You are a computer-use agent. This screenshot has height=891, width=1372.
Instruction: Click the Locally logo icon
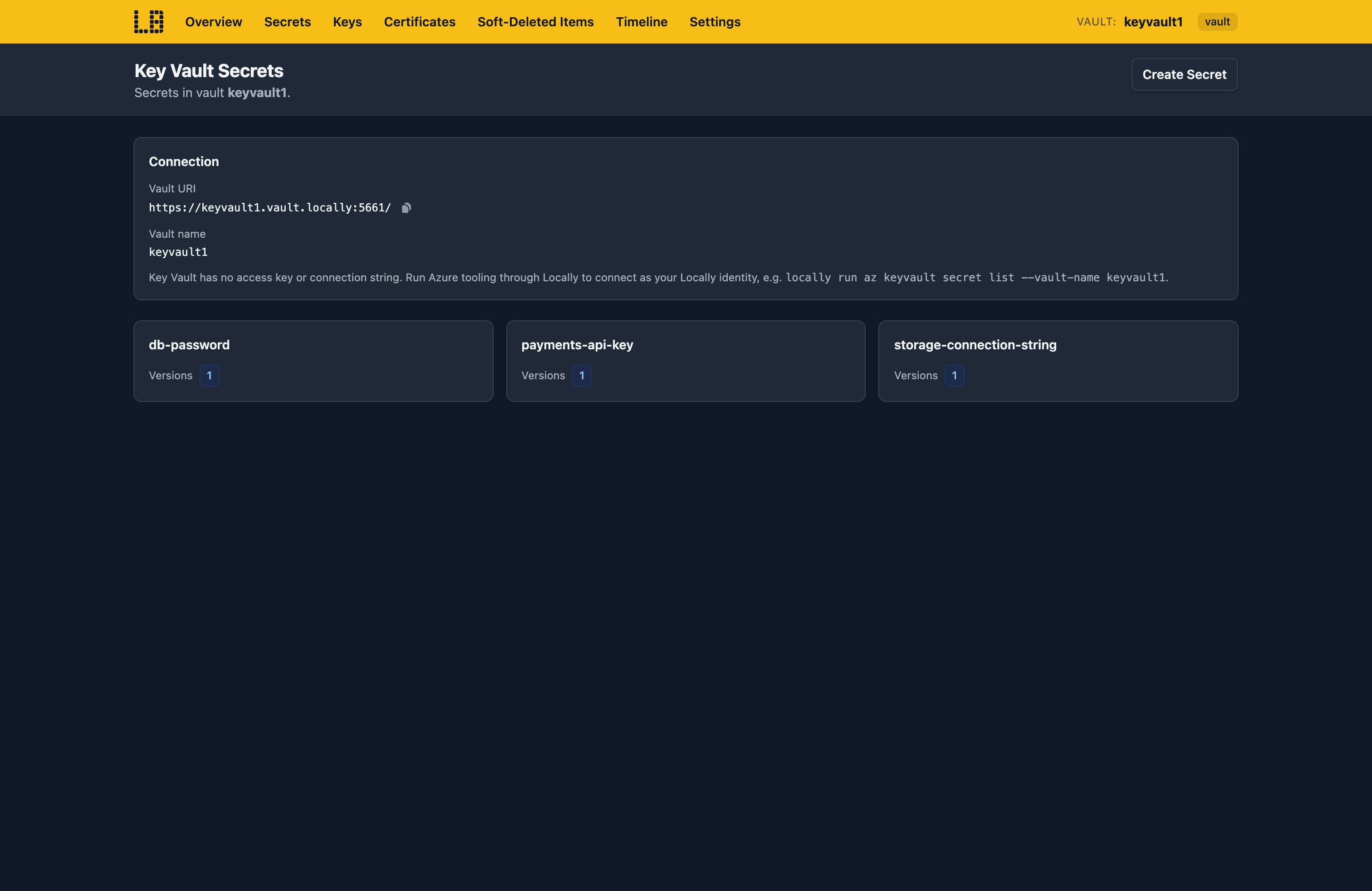[x=149, y=22]
